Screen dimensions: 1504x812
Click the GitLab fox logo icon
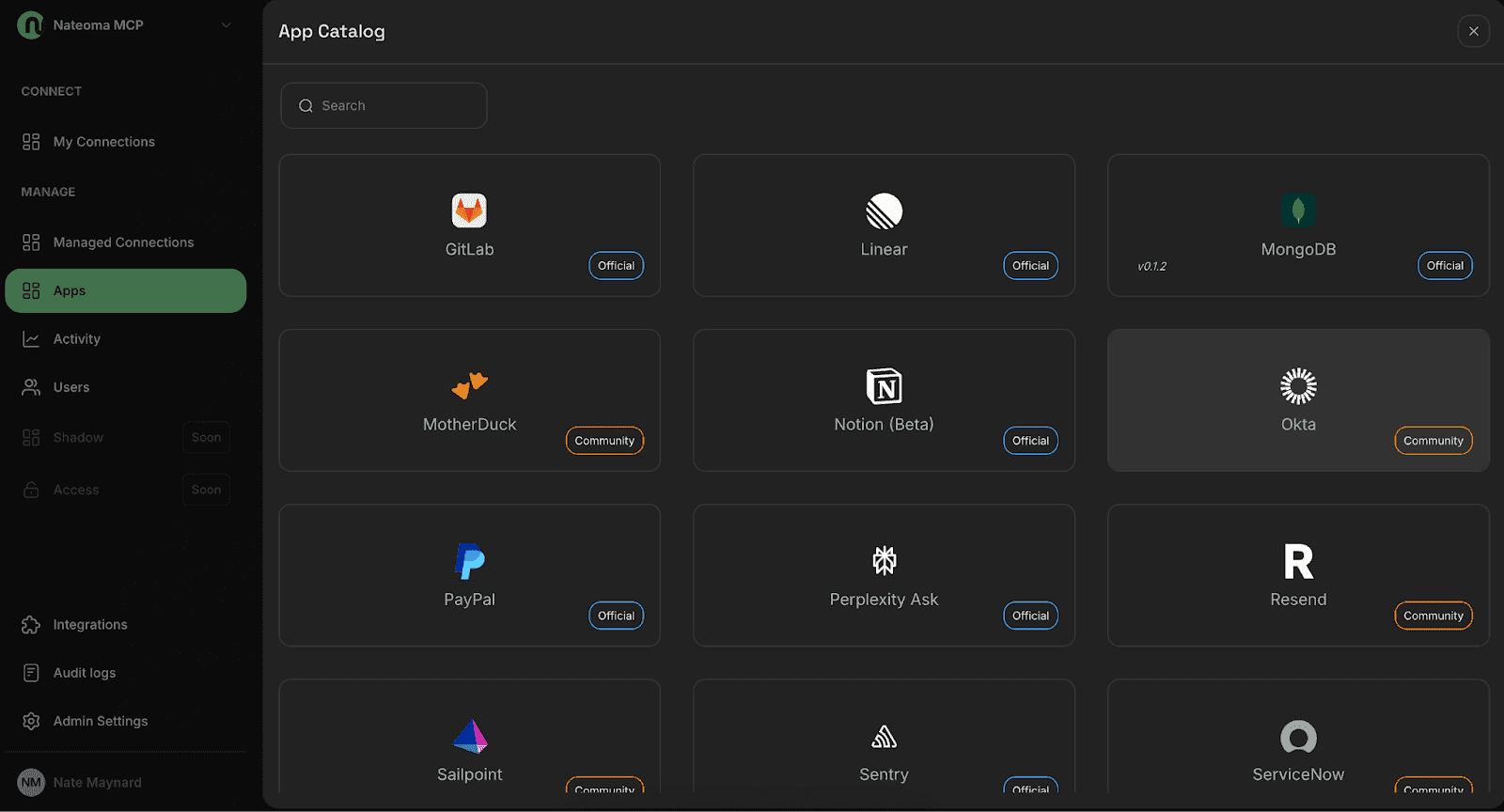click(469, 211)
